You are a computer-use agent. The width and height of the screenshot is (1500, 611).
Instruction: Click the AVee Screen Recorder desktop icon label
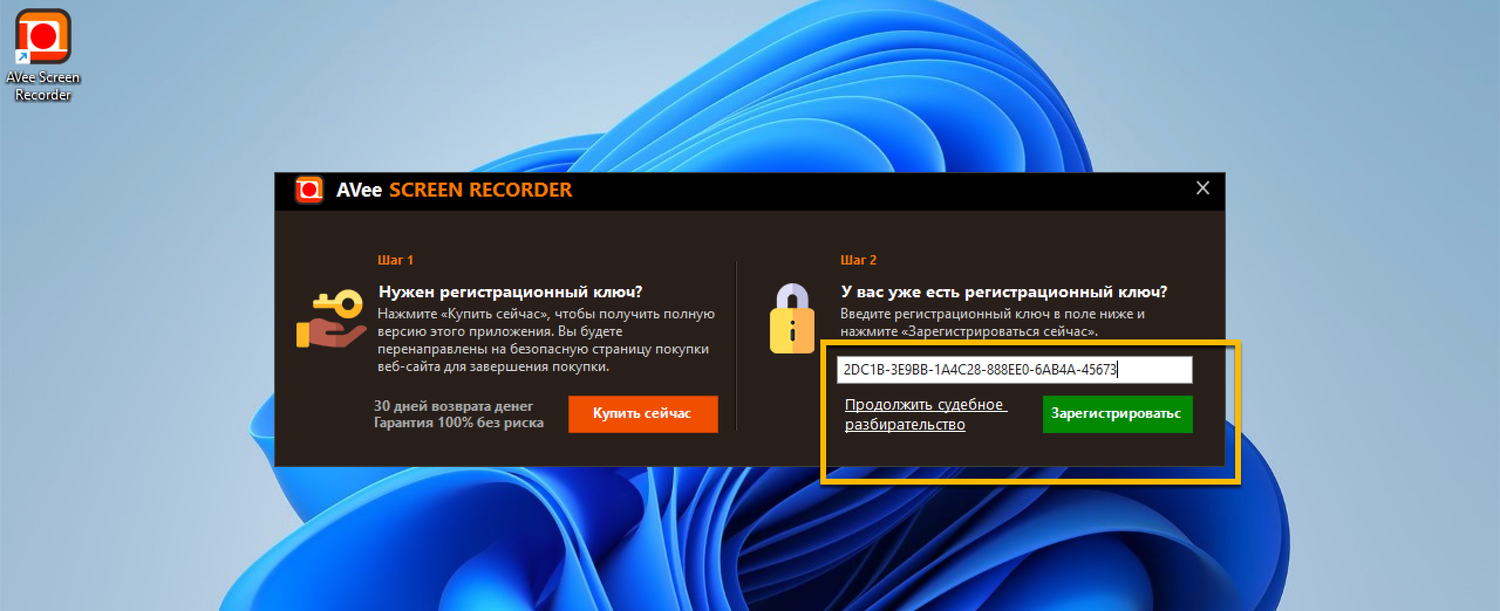(43, 86)
